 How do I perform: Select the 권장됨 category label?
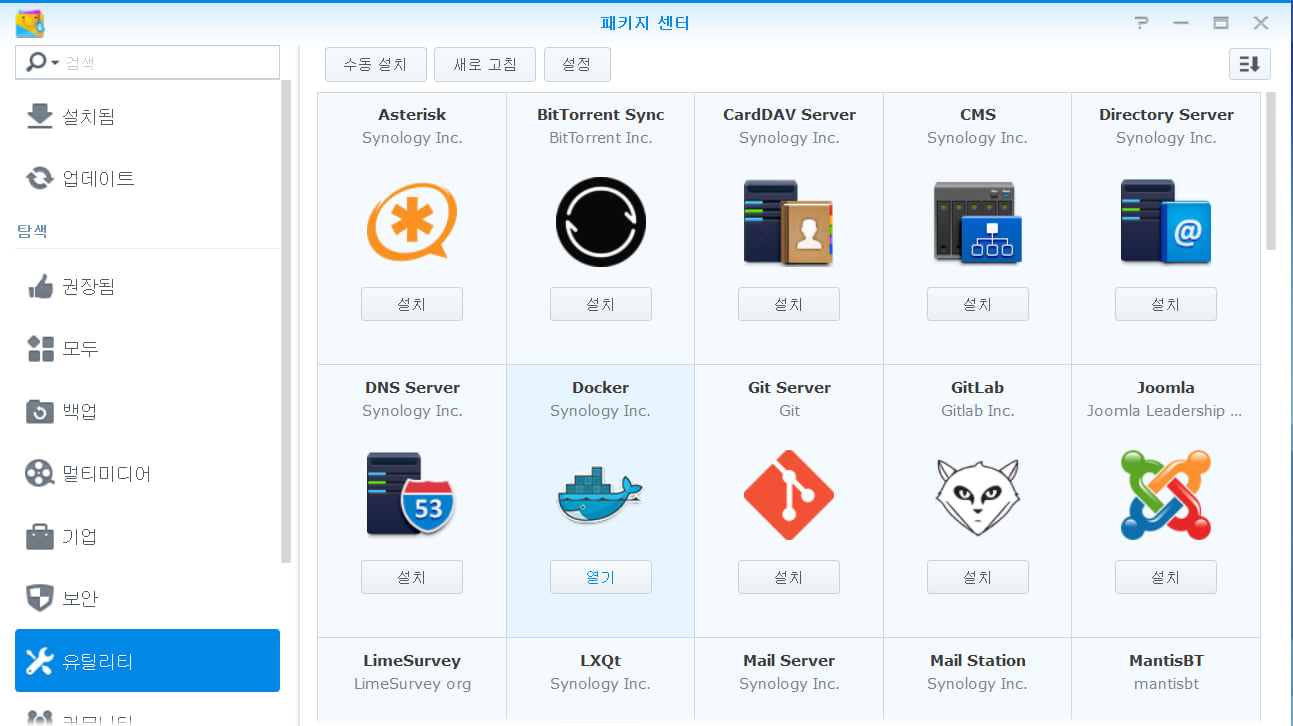point(89,287)
